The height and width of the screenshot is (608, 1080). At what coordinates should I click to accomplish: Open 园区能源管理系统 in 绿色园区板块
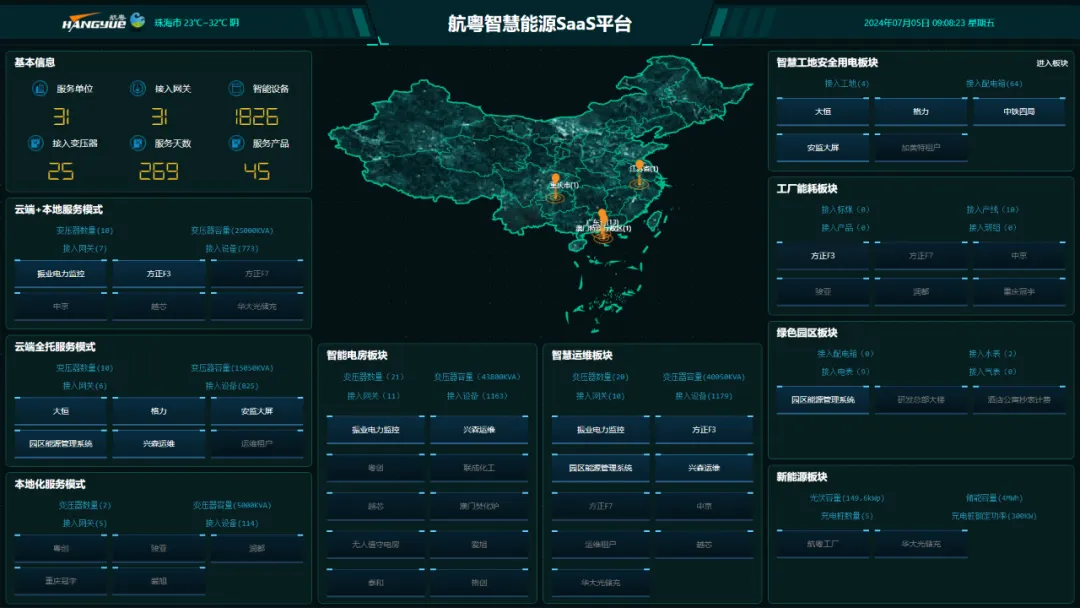coord(823,399)
